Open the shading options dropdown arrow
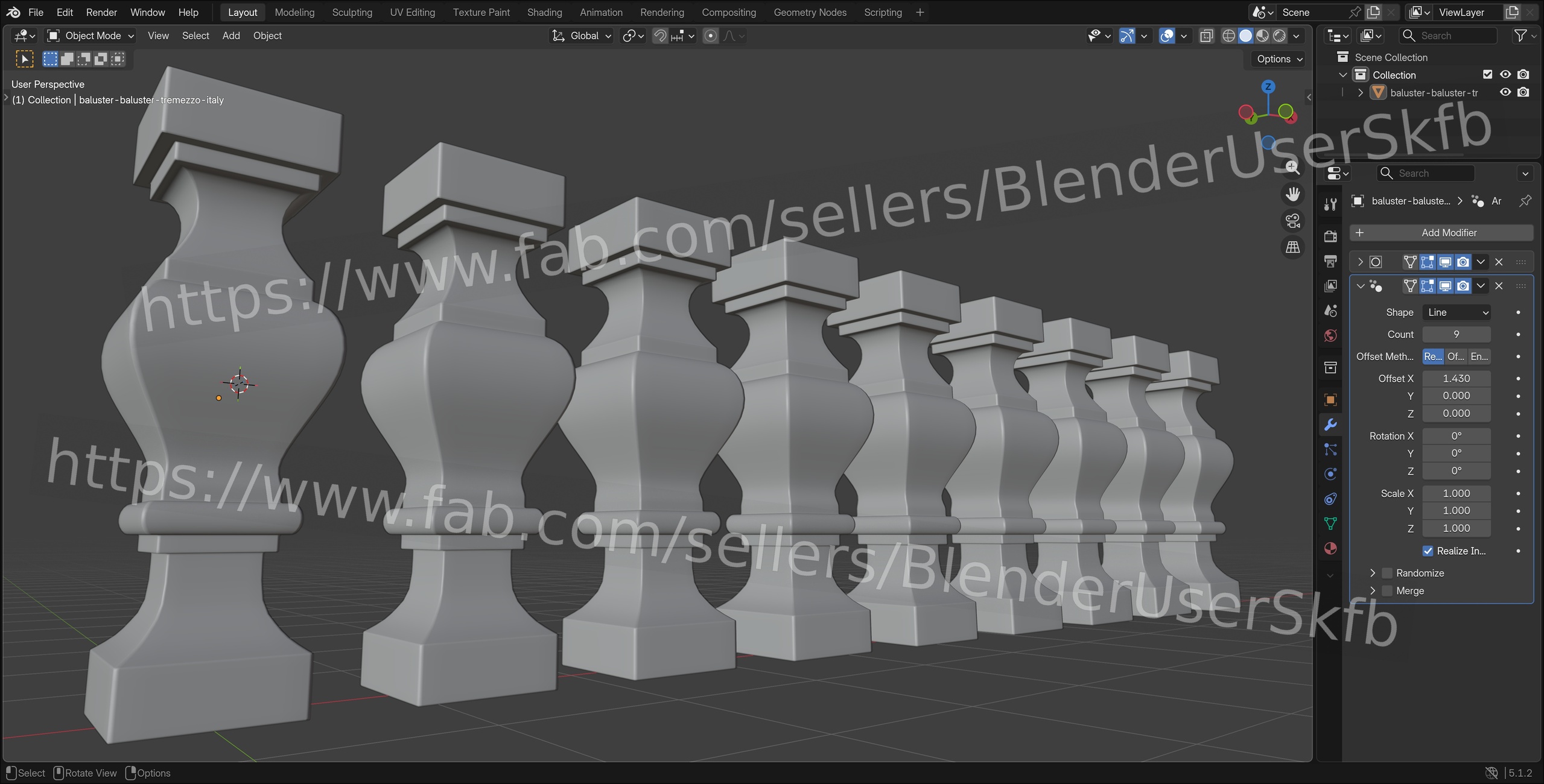The image size is (1544, 784). [1296, 36]
